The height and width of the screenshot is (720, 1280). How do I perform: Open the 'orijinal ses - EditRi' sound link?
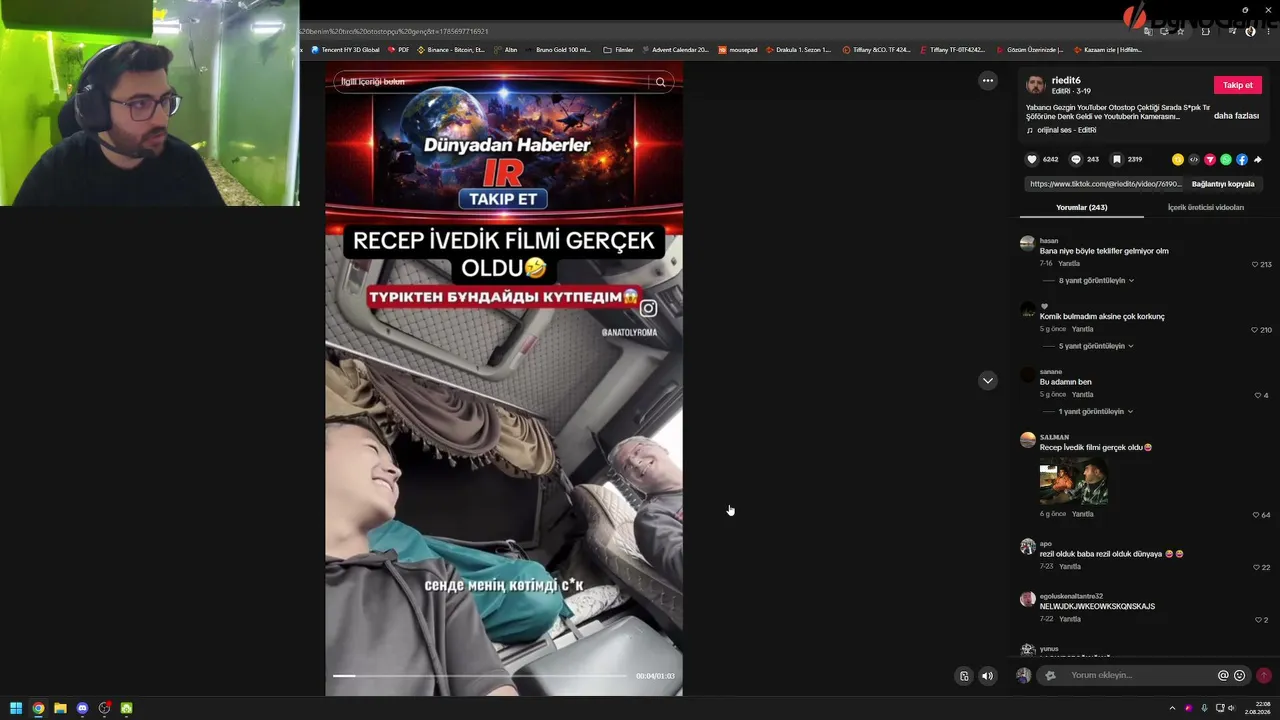(1066, 130)
